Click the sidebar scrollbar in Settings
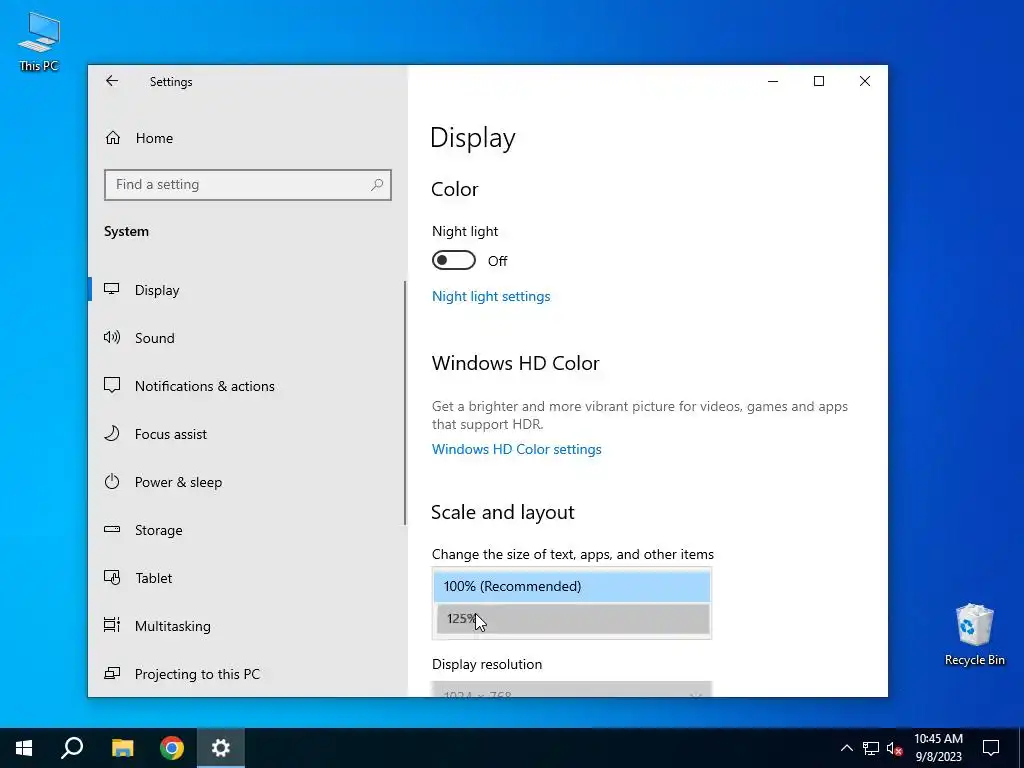1024x768 pixels. 405,403
